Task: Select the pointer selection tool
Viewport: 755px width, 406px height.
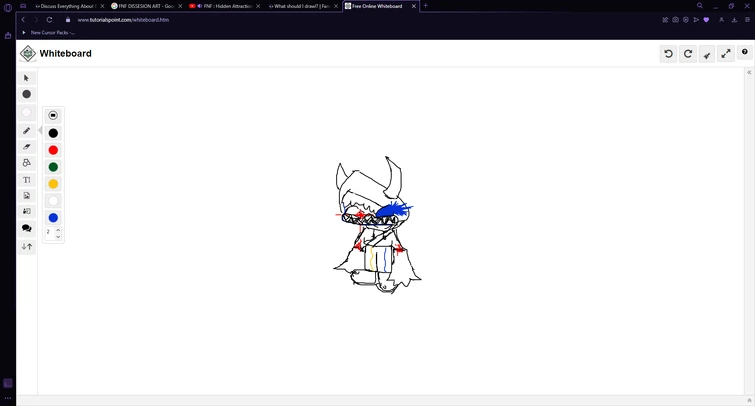Action: pyautogui.click(x=26, y=78)
